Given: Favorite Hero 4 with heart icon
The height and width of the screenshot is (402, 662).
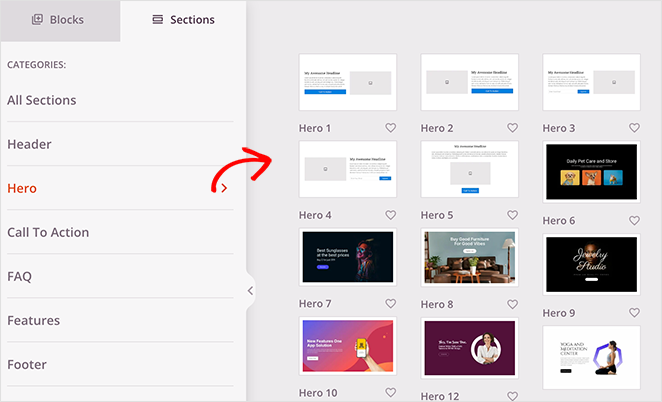Looking at the screenshot, I should click(x=391, y=215).
